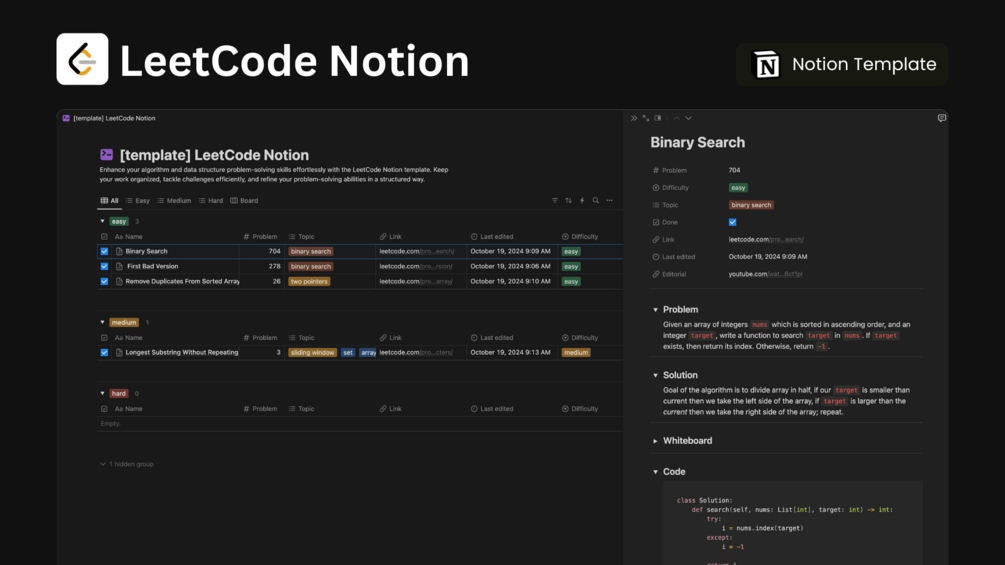Viewport: 1005px width, 565px height.
Task: Click the easy tag in side panel Difficulty
Action: click(x=738, y=188)
